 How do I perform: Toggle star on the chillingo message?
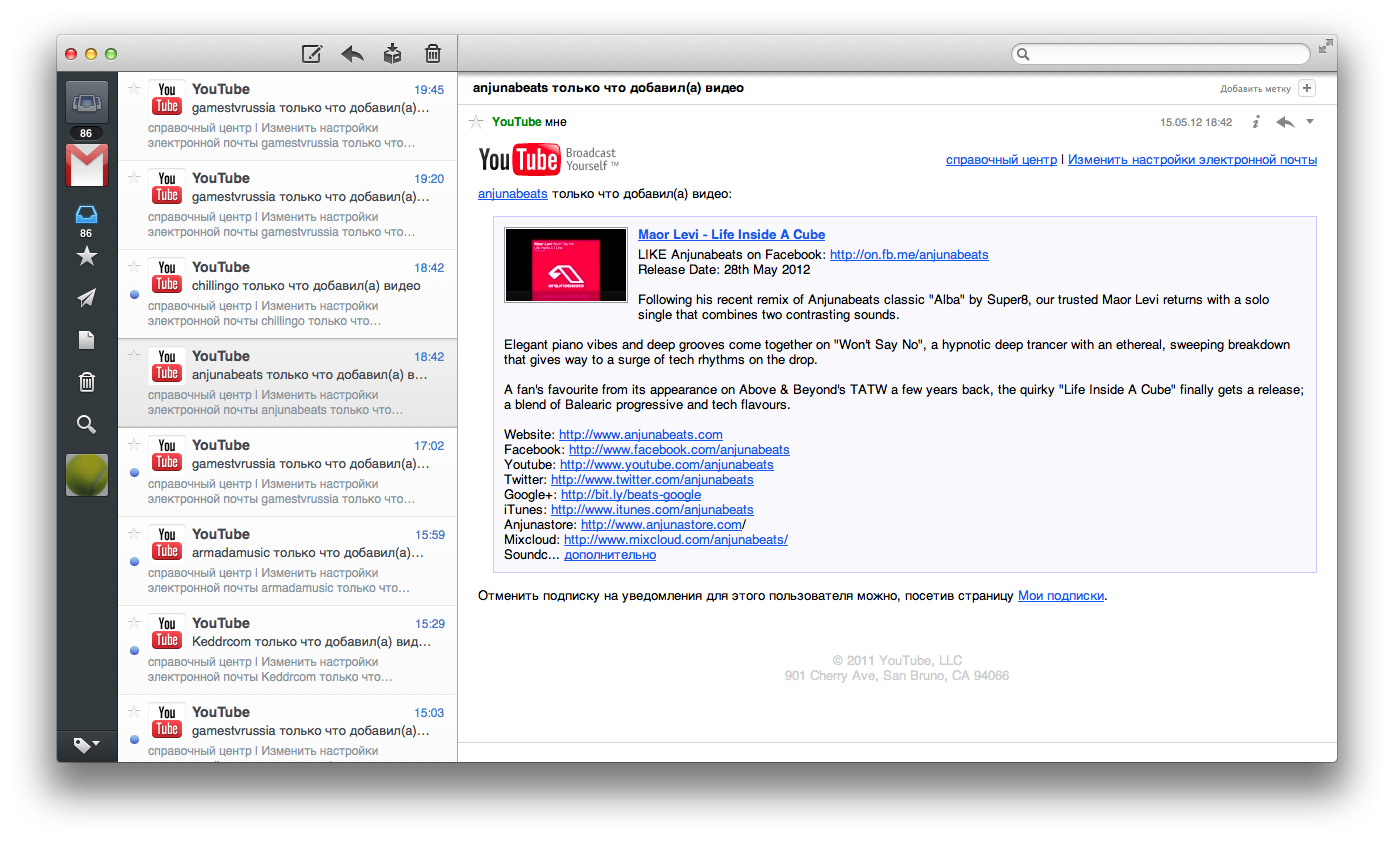pyautogui.click(x=134, y=267)
